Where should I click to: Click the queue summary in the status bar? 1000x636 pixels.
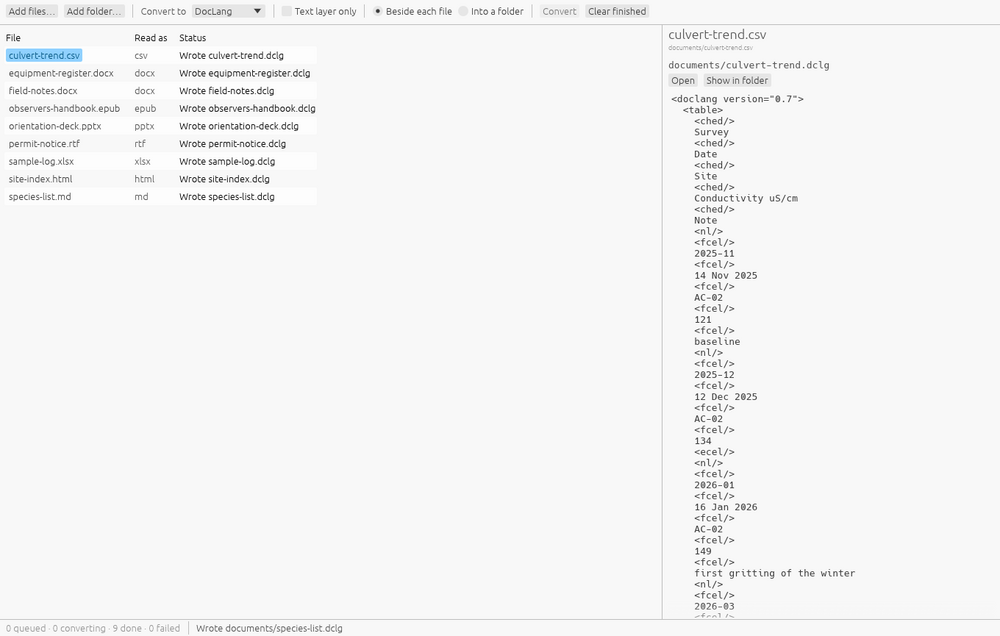click(92, 628)
